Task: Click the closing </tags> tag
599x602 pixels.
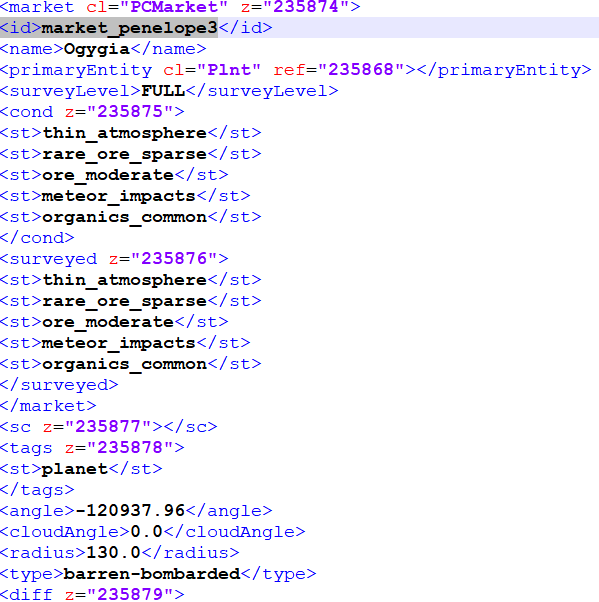Action: pos(37,490)
